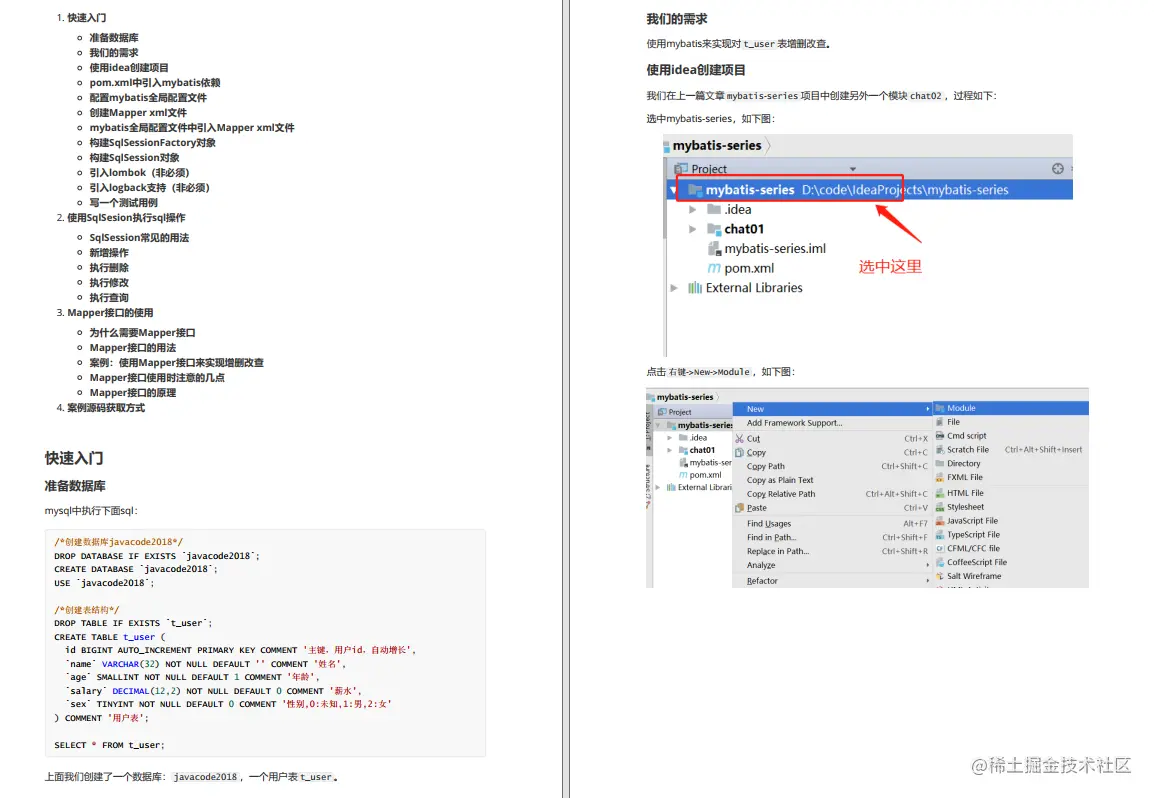Image resolution: width=1154 pixels, height=798 pixels.
Task: Expand External Libraries in the large tree
Action: point(674,288)
